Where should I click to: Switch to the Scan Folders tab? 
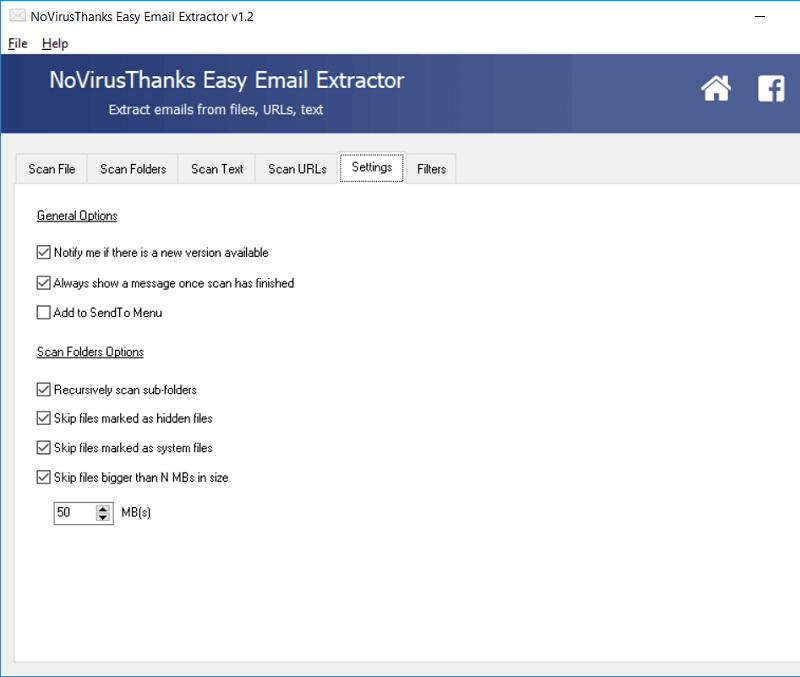[x=133, y=169]
